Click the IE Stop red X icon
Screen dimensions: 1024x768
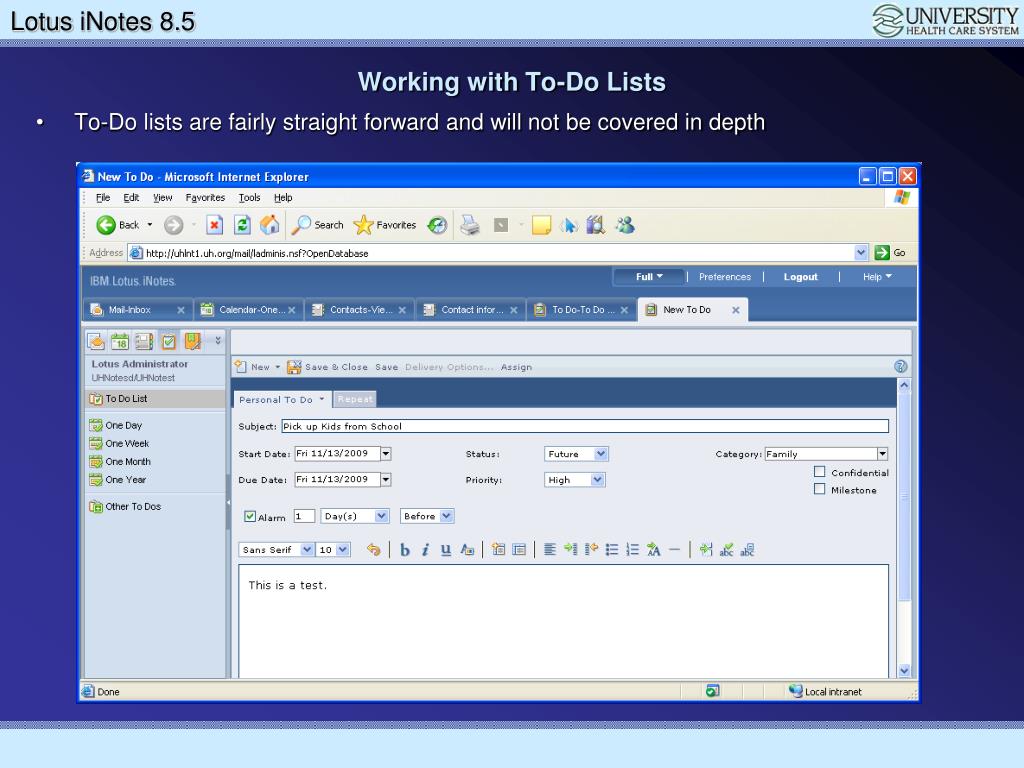pyautogui.click(x=214, y=225)
